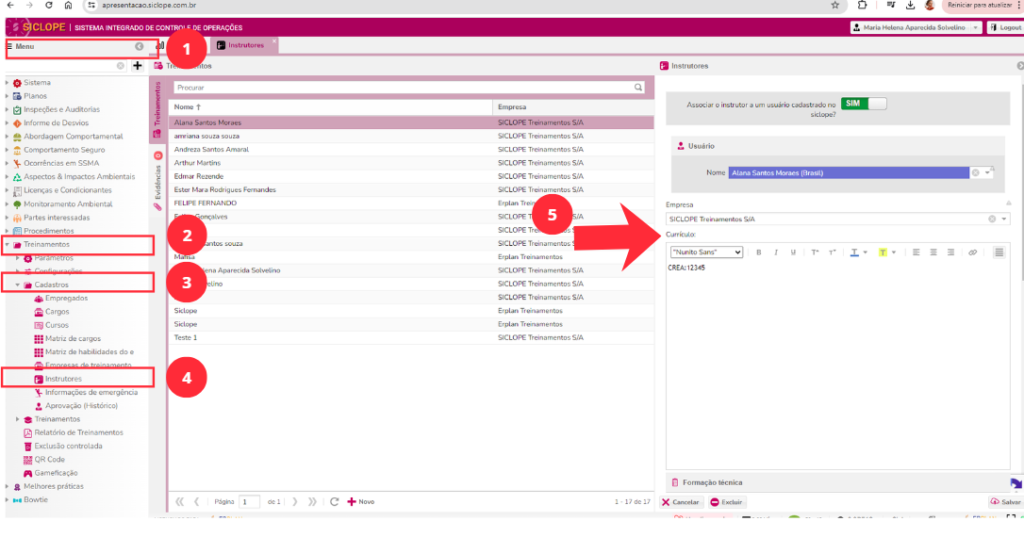Toggle the SIM switch for user association
This screenshot has height=537, width=1024.
863,103
